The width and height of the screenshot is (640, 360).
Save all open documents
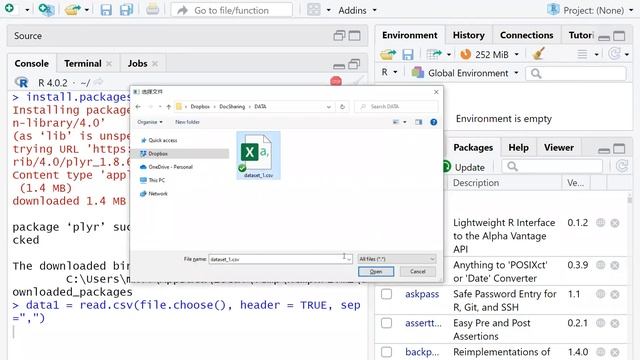[127, 10]
